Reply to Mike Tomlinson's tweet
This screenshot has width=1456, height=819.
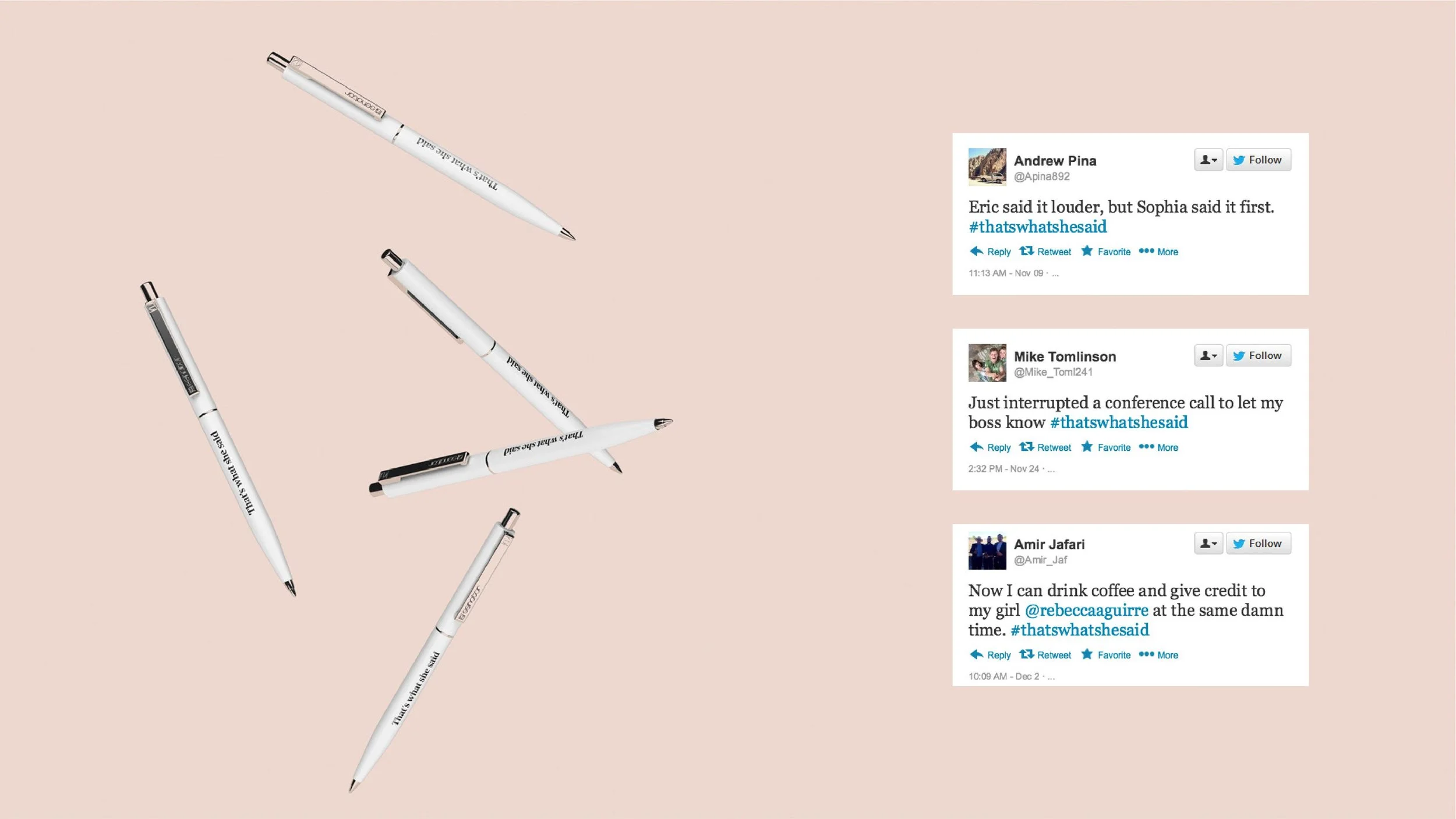point(990,447)
